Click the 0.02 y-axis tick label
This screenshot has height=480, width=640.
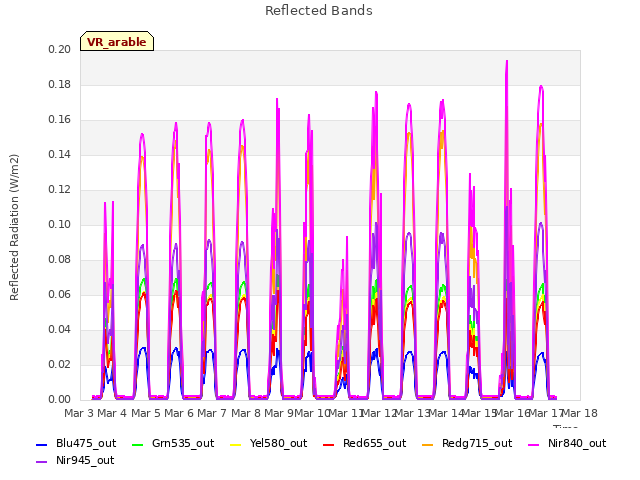60,364
